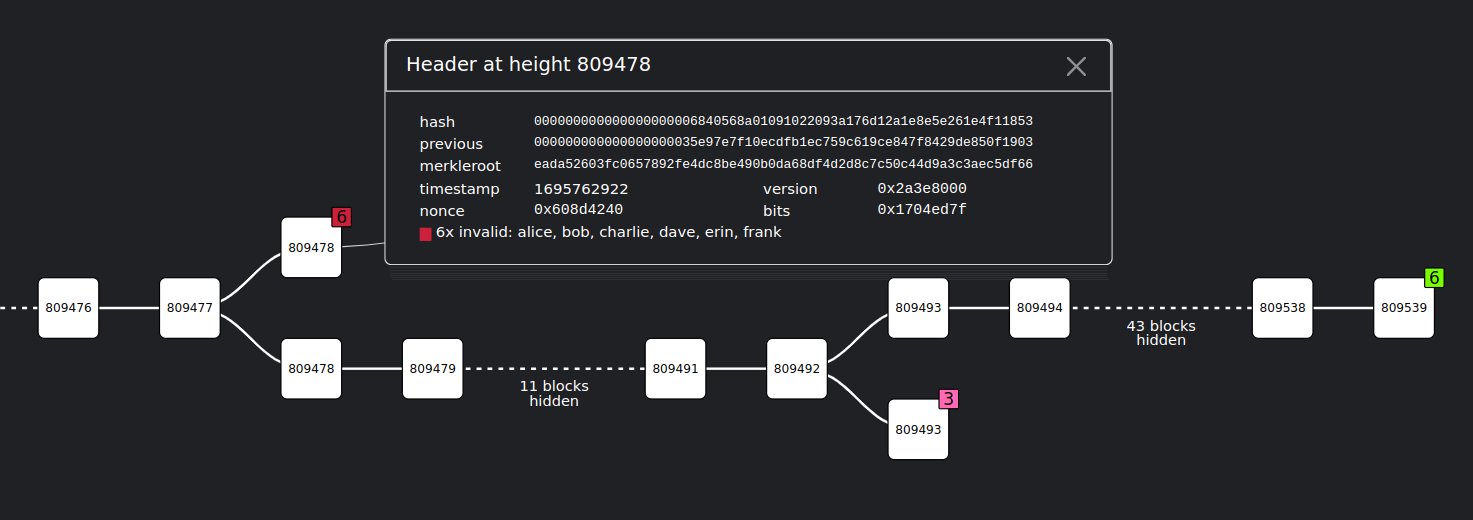The height and width of the screenshot is (520, 1473).
Task: Select block 809477 fork node
Action: (190, 308)
